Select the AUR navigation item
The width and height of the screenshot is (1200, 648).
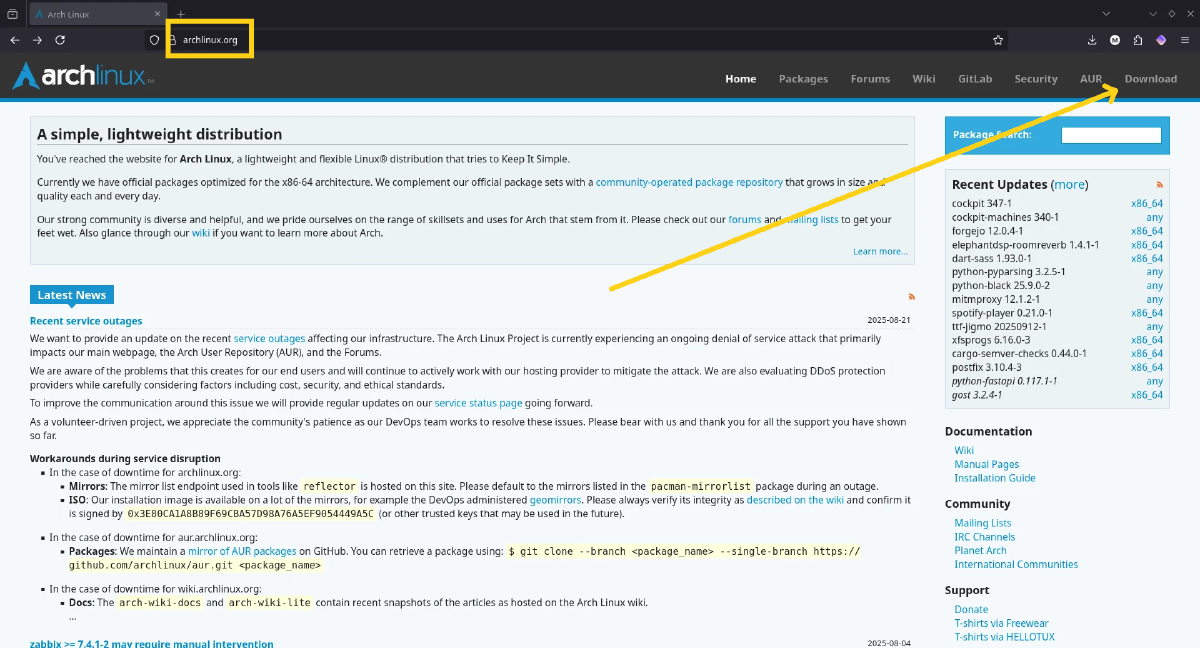click(1090, 79)
